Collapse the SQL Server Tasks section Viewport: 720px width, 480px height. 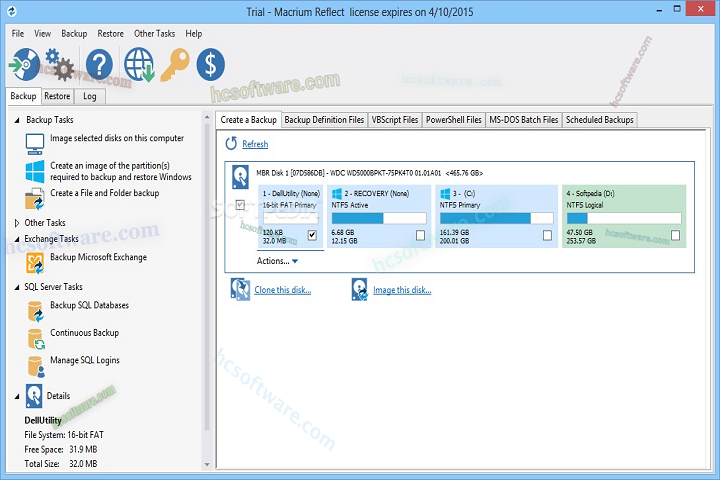(17, 288)
